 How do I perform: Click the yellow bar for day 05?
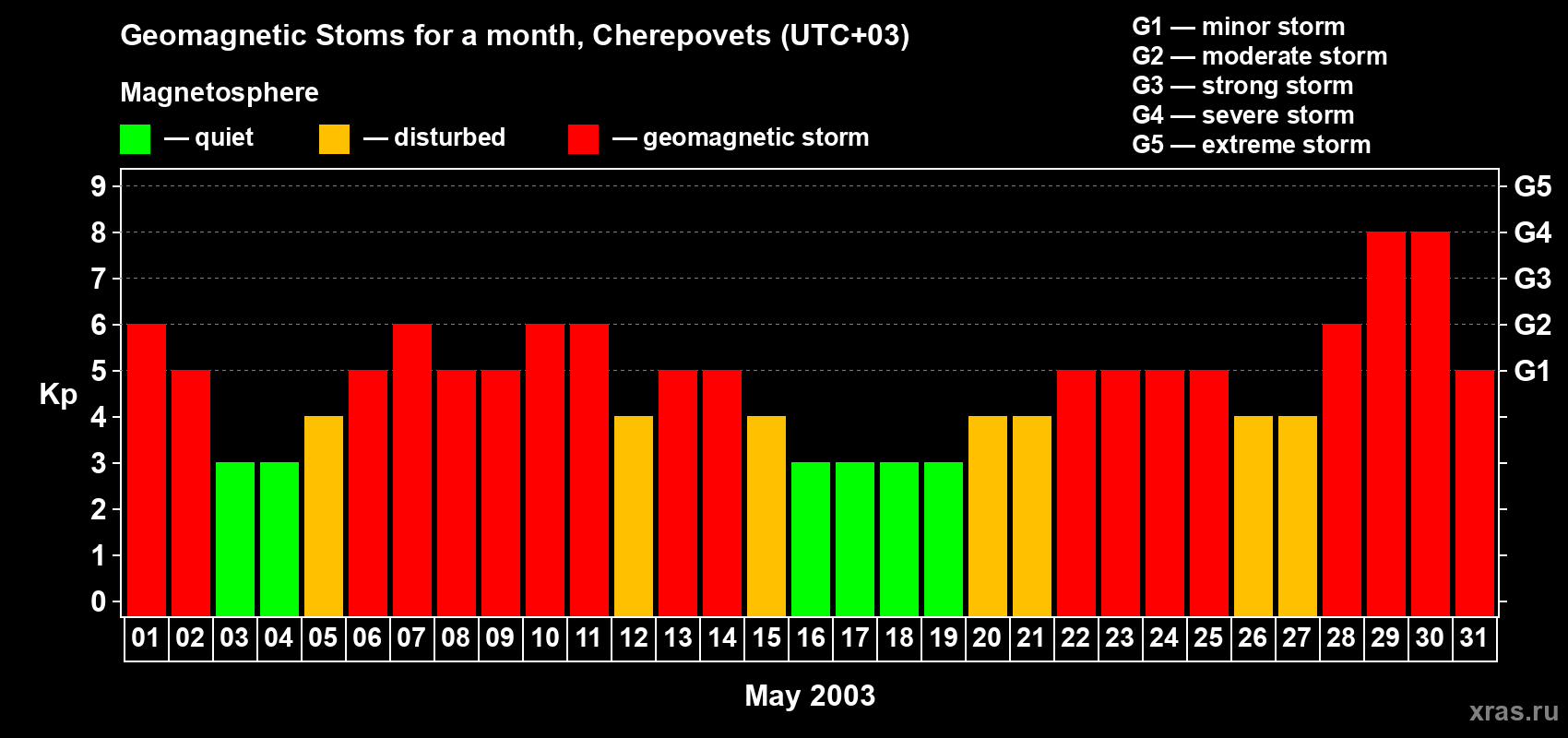click(324, 516)
